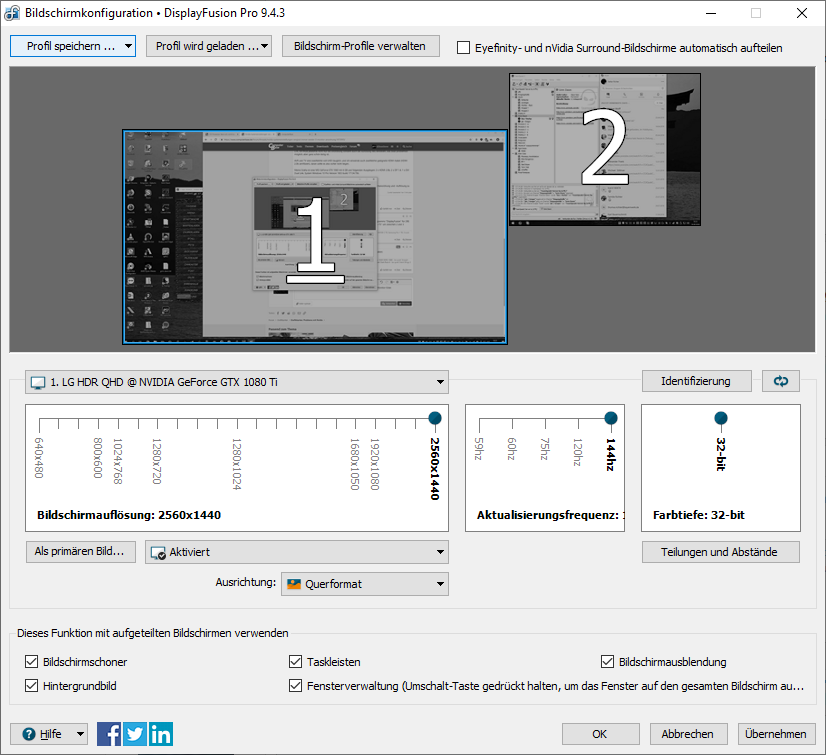Screen dimensions: 826x755
Task: Click the Twitter icon
Action: pyautogui.click(x=135, y=734)
